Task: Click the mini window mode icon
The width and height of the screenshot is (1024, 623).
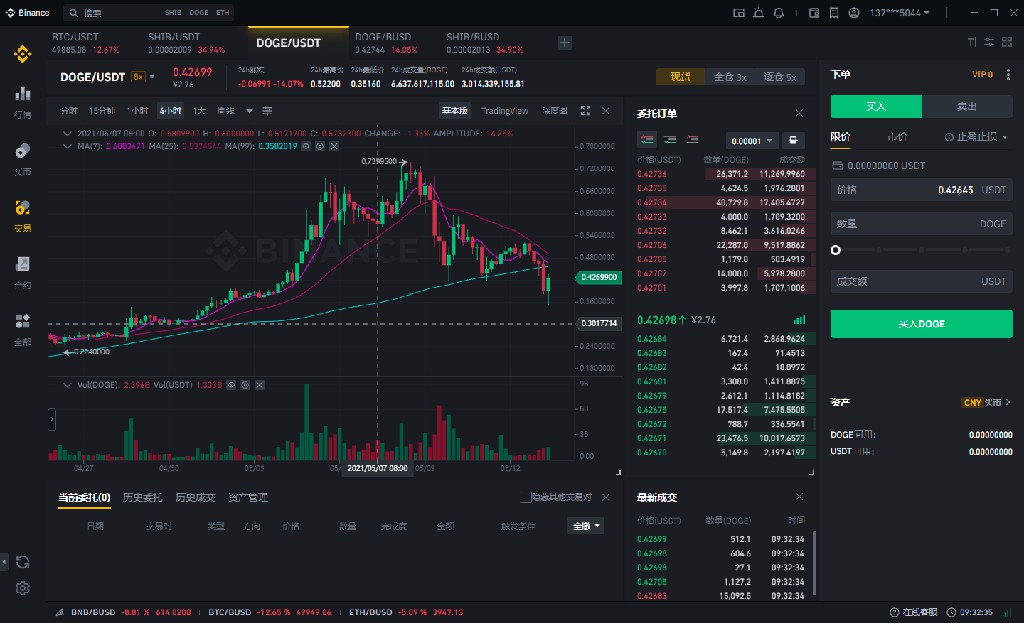Action: 739,12
